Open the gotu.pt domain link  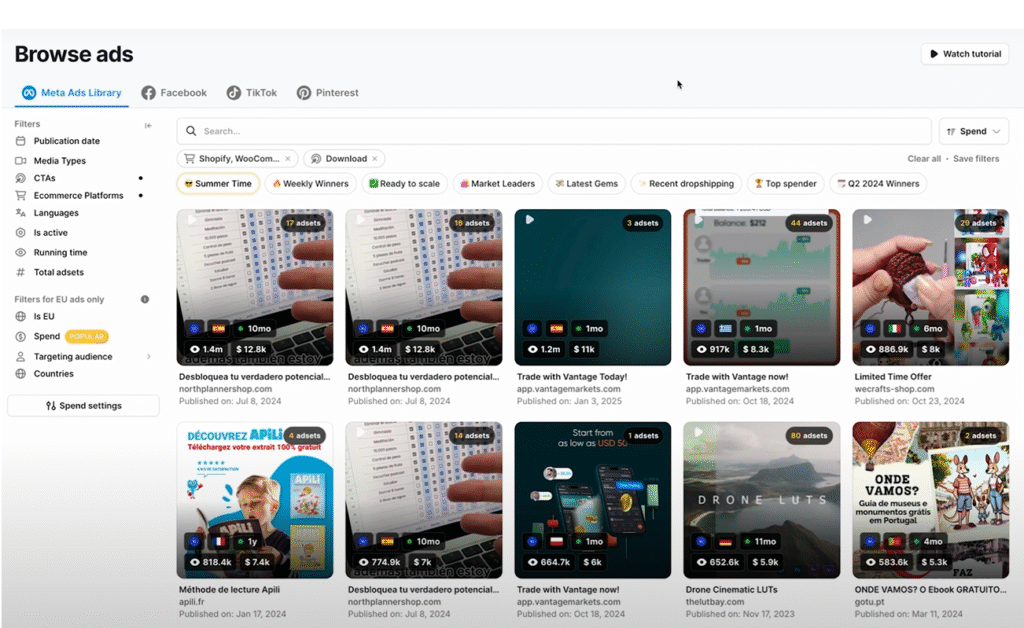(869, 602)
